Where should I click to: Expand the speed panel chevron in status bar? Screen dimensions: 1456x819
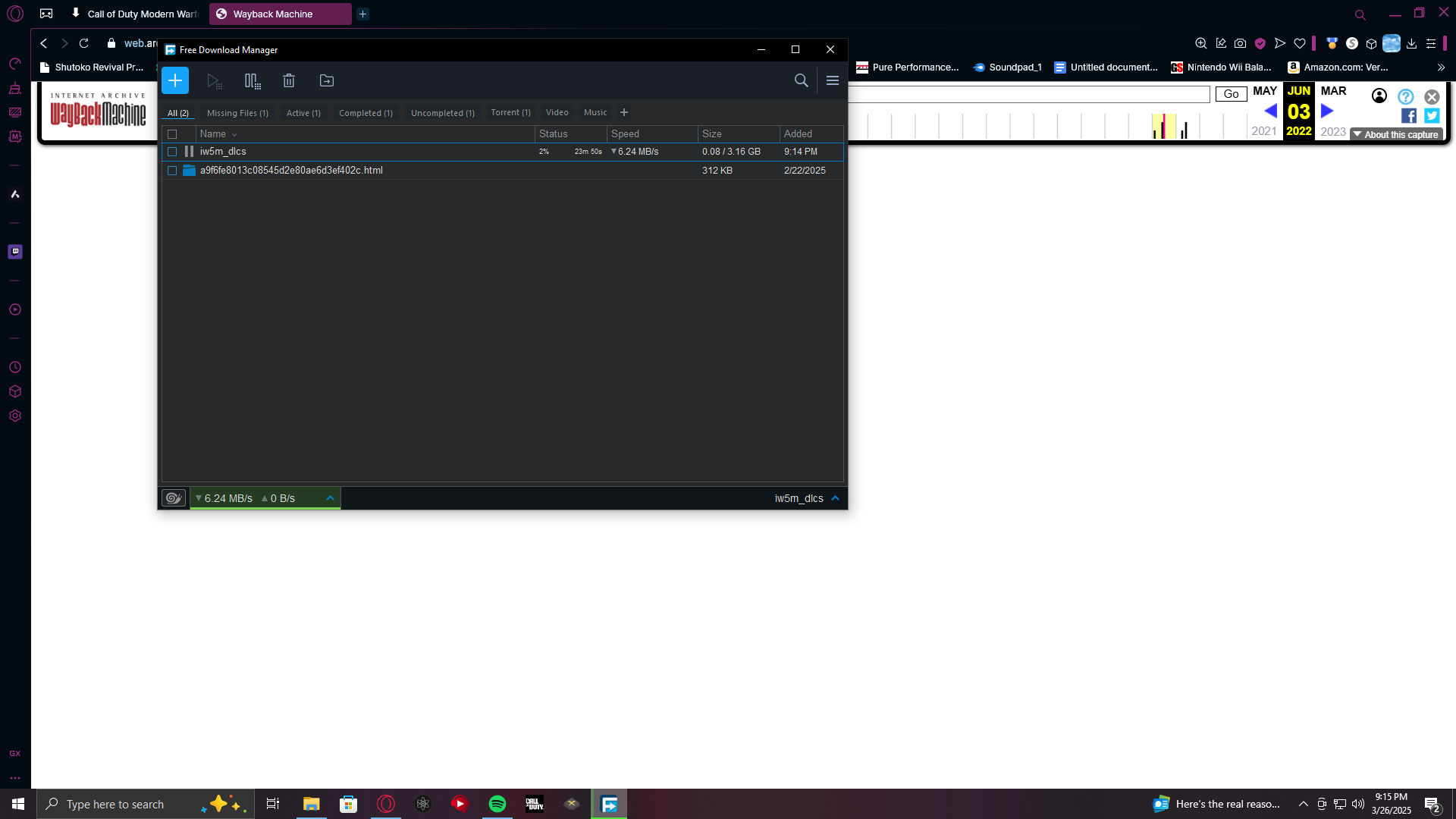pyautogui.click(x=330, y=498)
